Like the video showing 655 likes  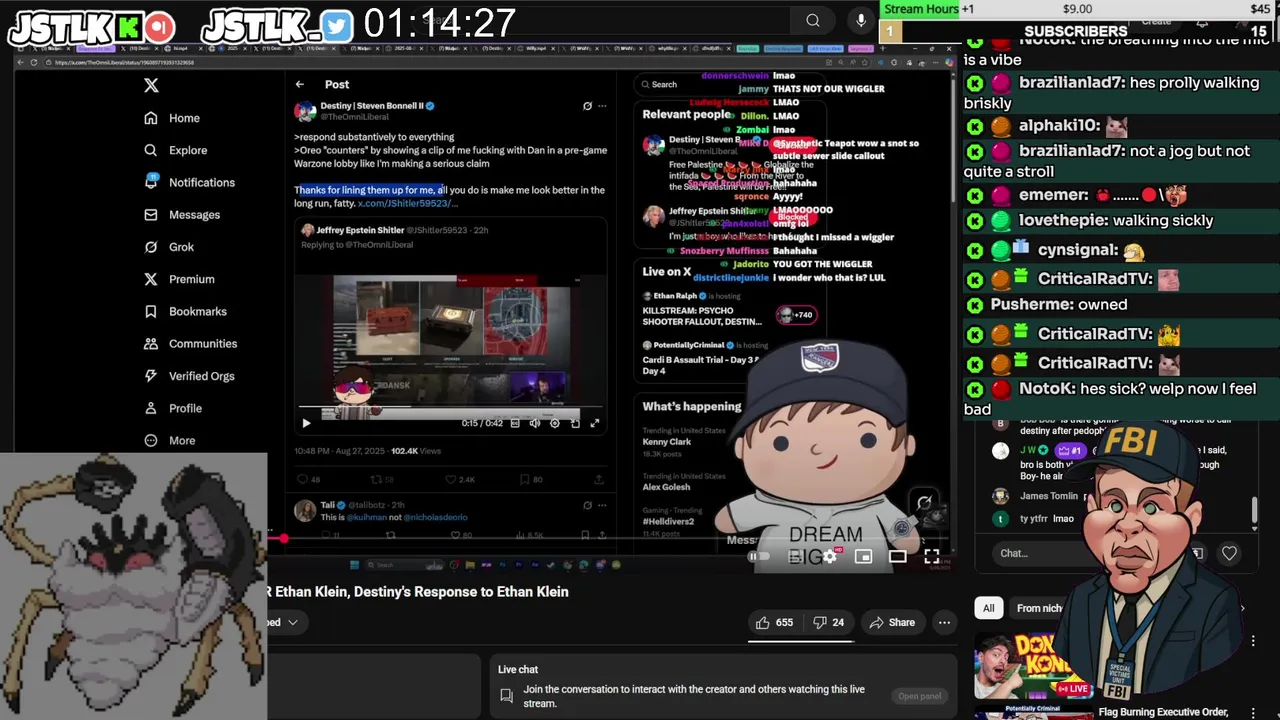775,622
